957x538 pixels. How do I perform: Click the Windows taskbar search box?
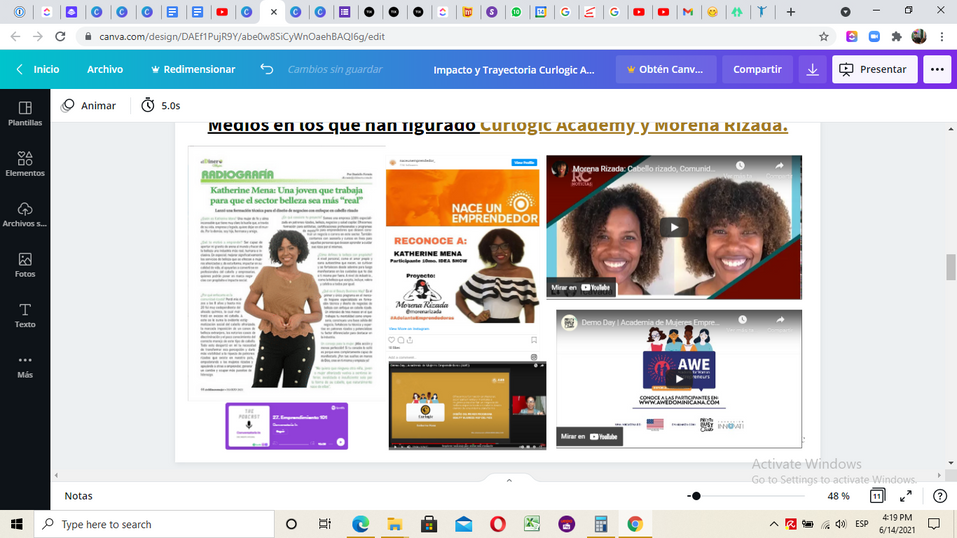coord(154,524)
